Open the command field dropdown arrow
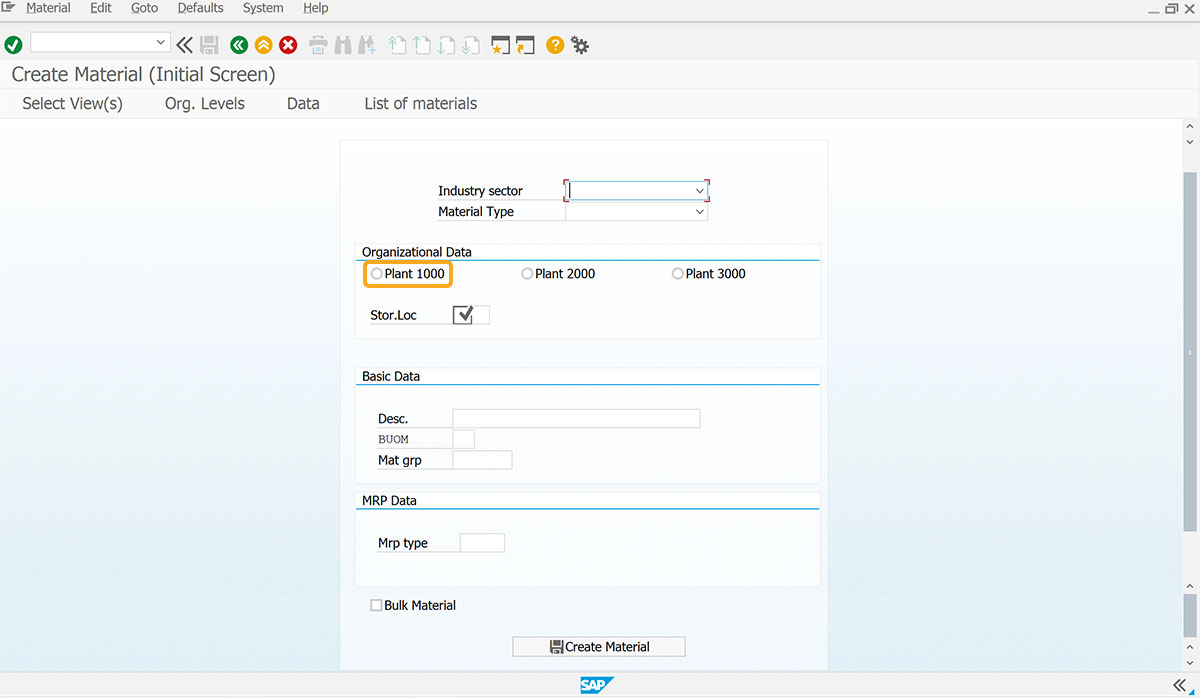This screenshot has width=1200, height=698. click(x=161, y=43)
